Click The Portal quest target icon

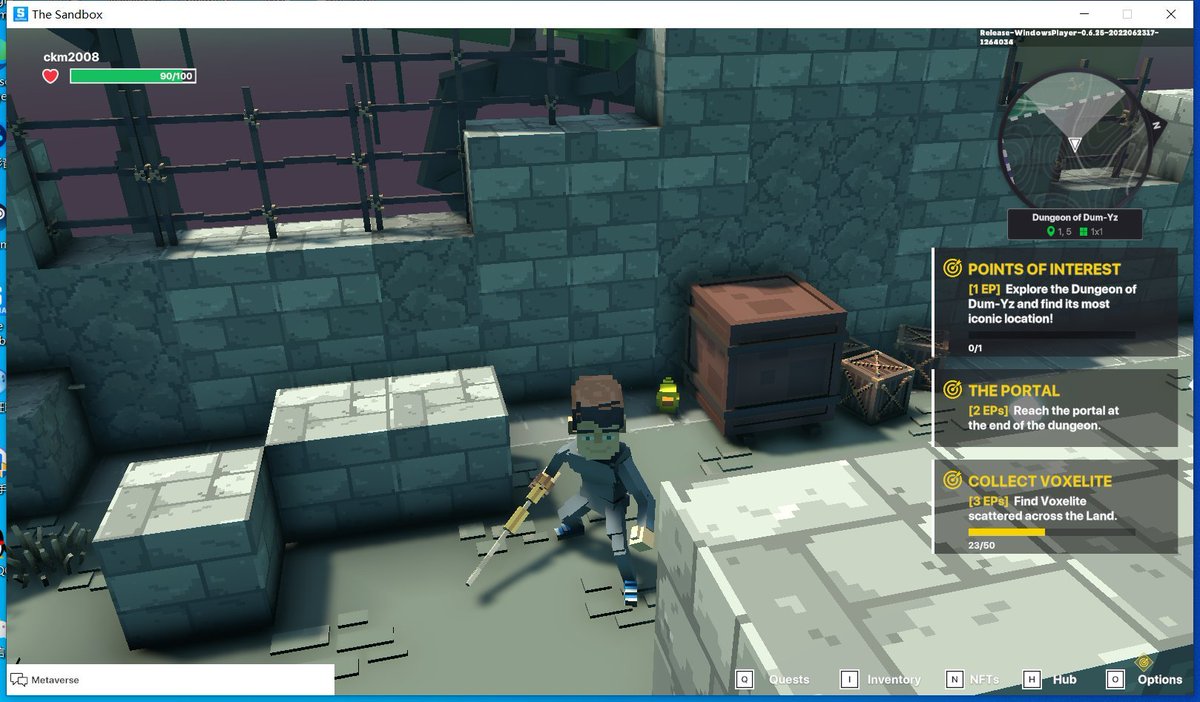(x=952, y=390)
